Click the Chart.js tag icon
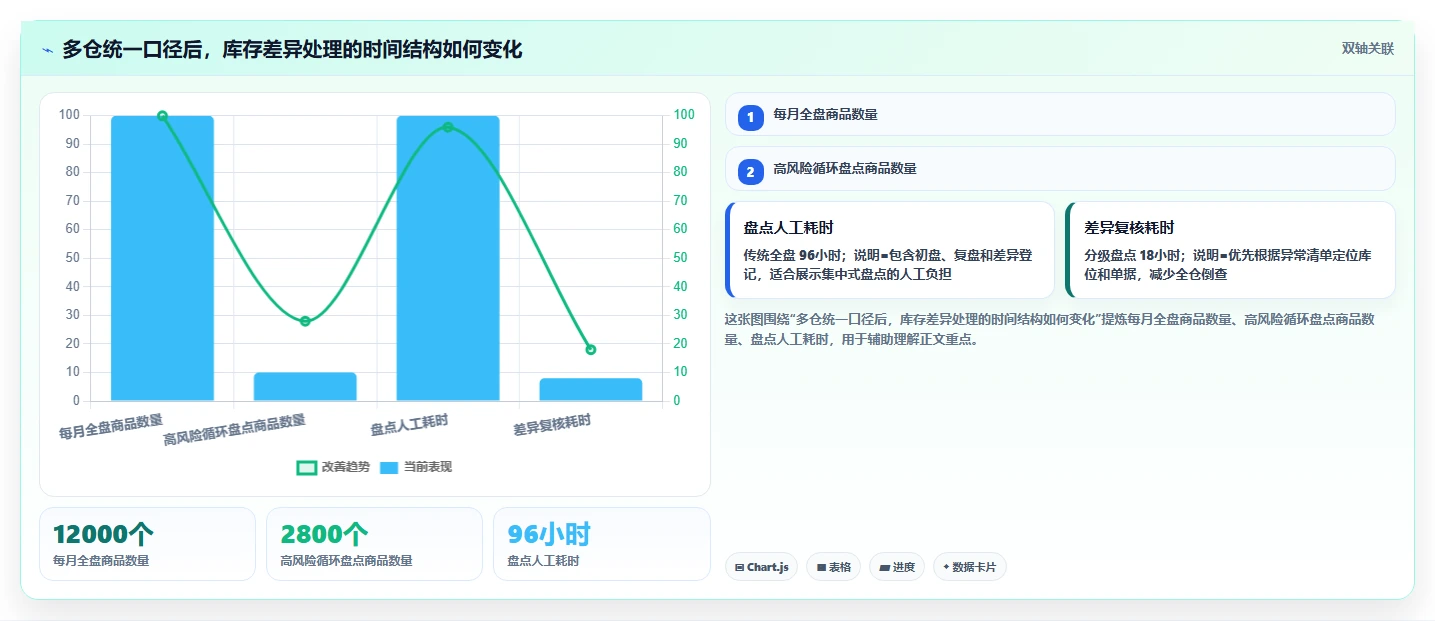The height and width of the screenshot is (621, 1435). pyautogui.click(x=739, y=567)
